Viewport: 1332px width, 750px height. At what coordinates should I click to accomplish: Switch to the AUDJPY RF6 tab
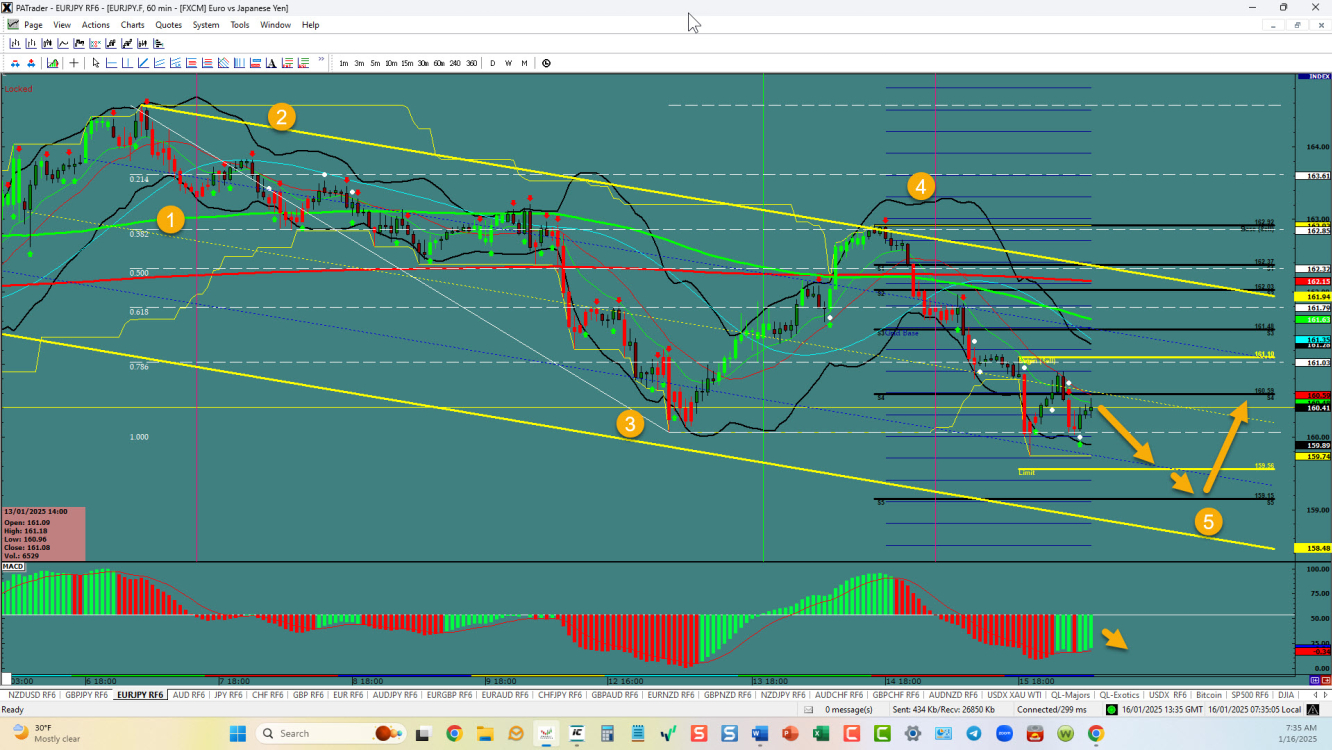[x=395, y=694]
